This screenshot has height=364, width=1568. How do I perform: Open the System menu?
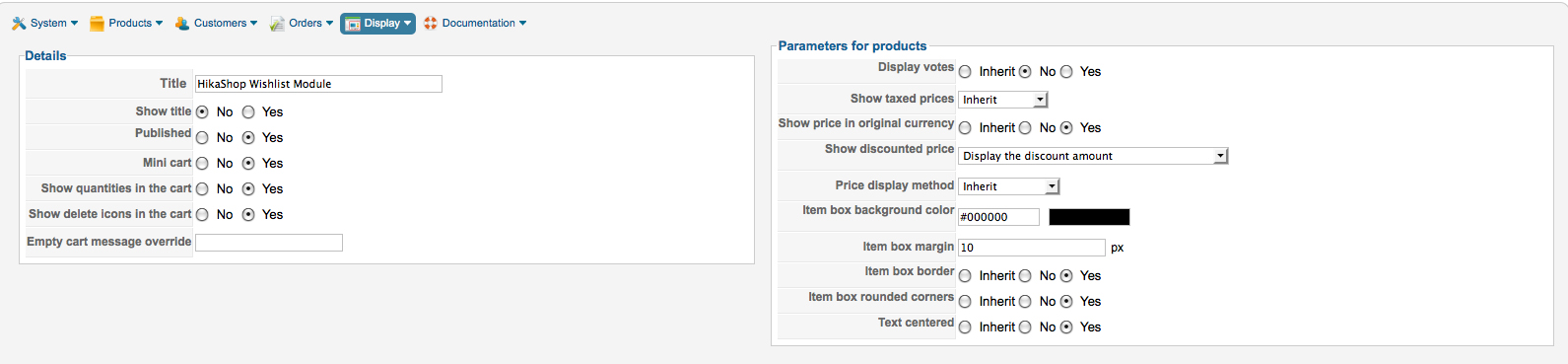[45, 23]
